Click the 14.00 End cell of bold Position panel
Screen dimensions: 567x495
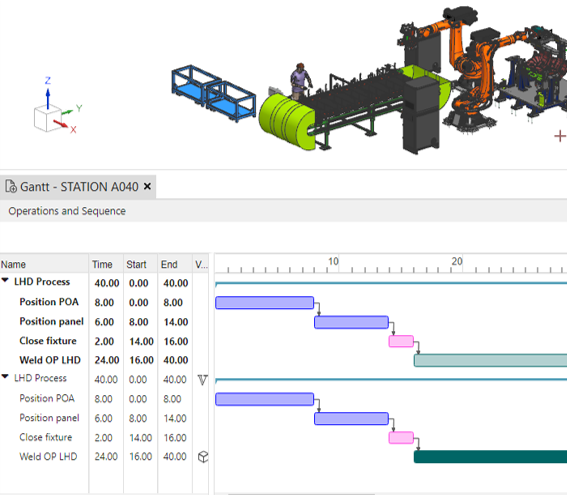[x=176, y=322]
